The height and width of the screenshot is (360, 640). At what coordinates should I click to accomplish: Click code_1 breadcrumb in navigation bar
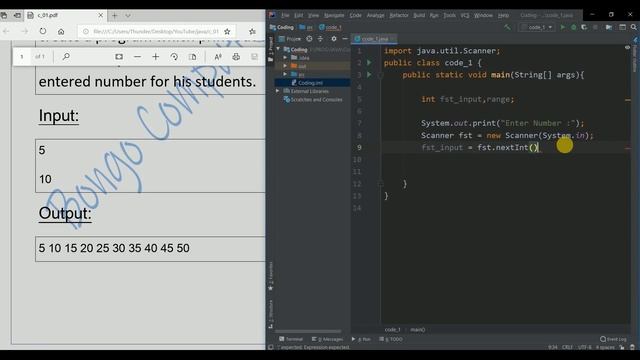tap(330, 27)
